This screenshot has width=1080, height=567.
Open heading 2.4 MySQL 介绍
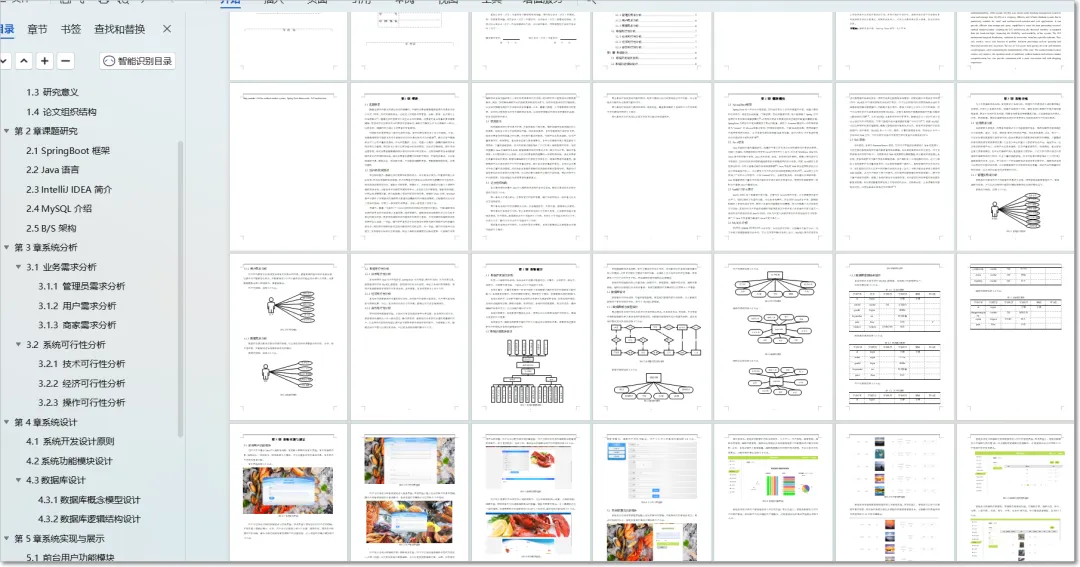point(59,209)
